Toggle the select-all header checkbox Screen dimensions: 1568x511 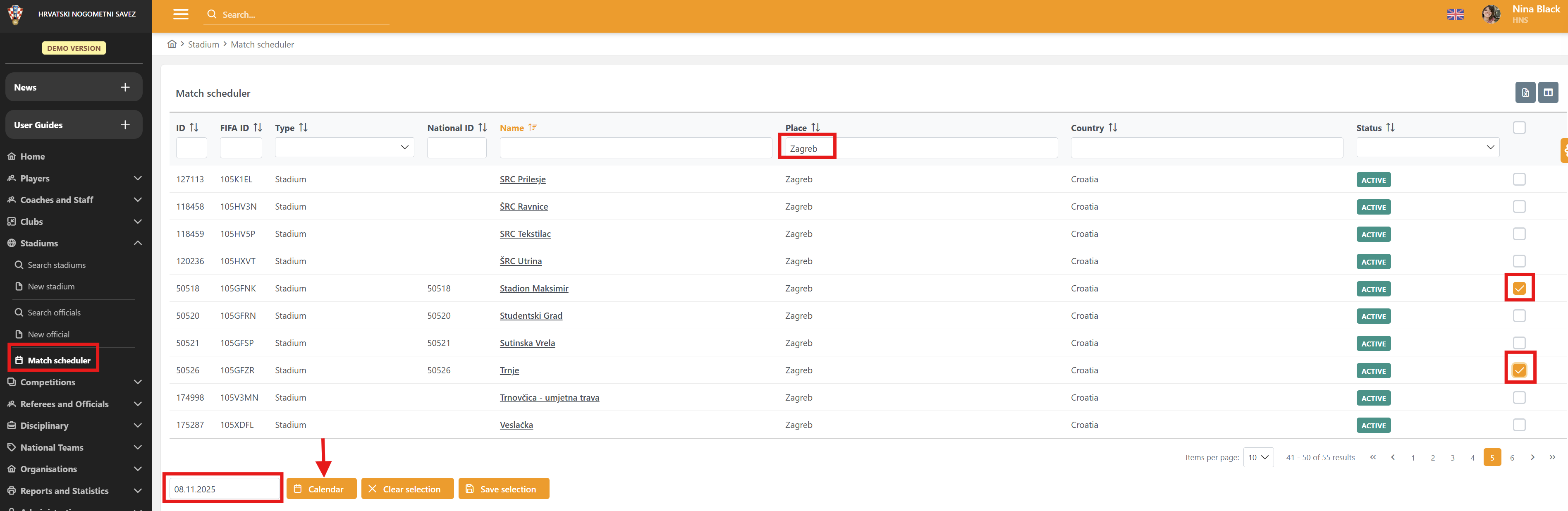point(1519,127)
